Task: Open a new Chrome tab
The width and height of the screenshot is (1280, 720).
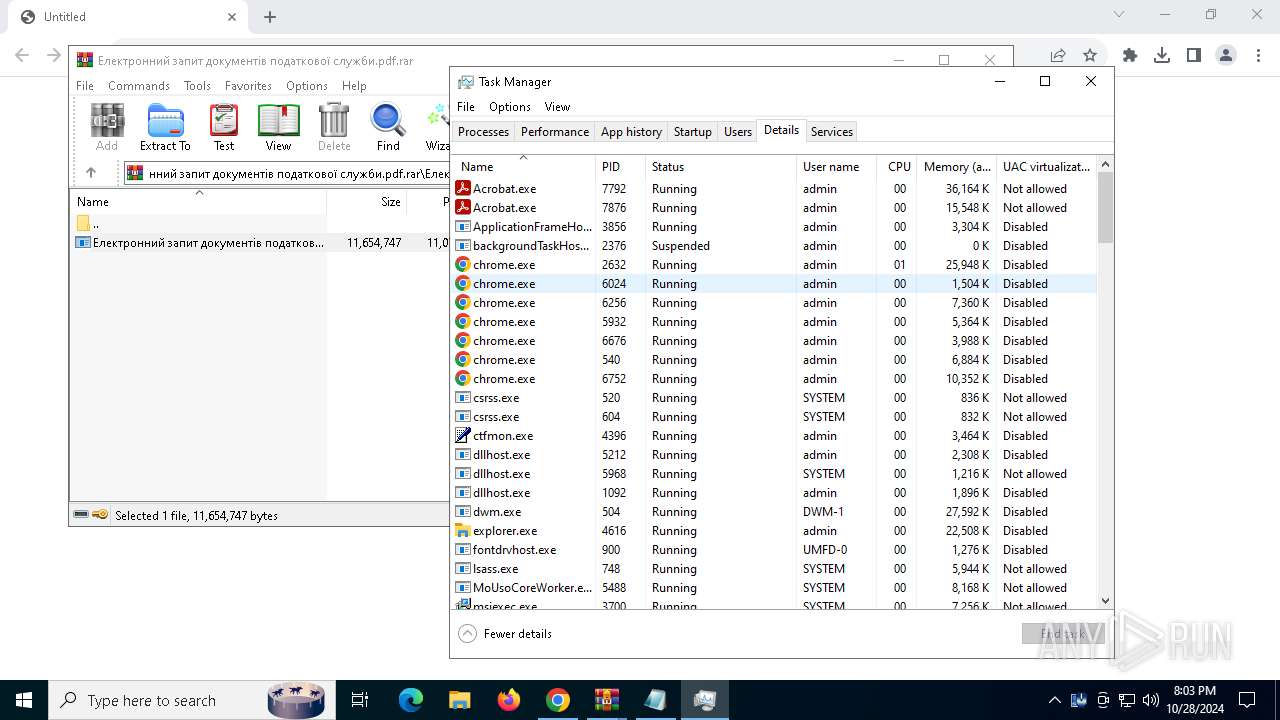Action: 270,17
